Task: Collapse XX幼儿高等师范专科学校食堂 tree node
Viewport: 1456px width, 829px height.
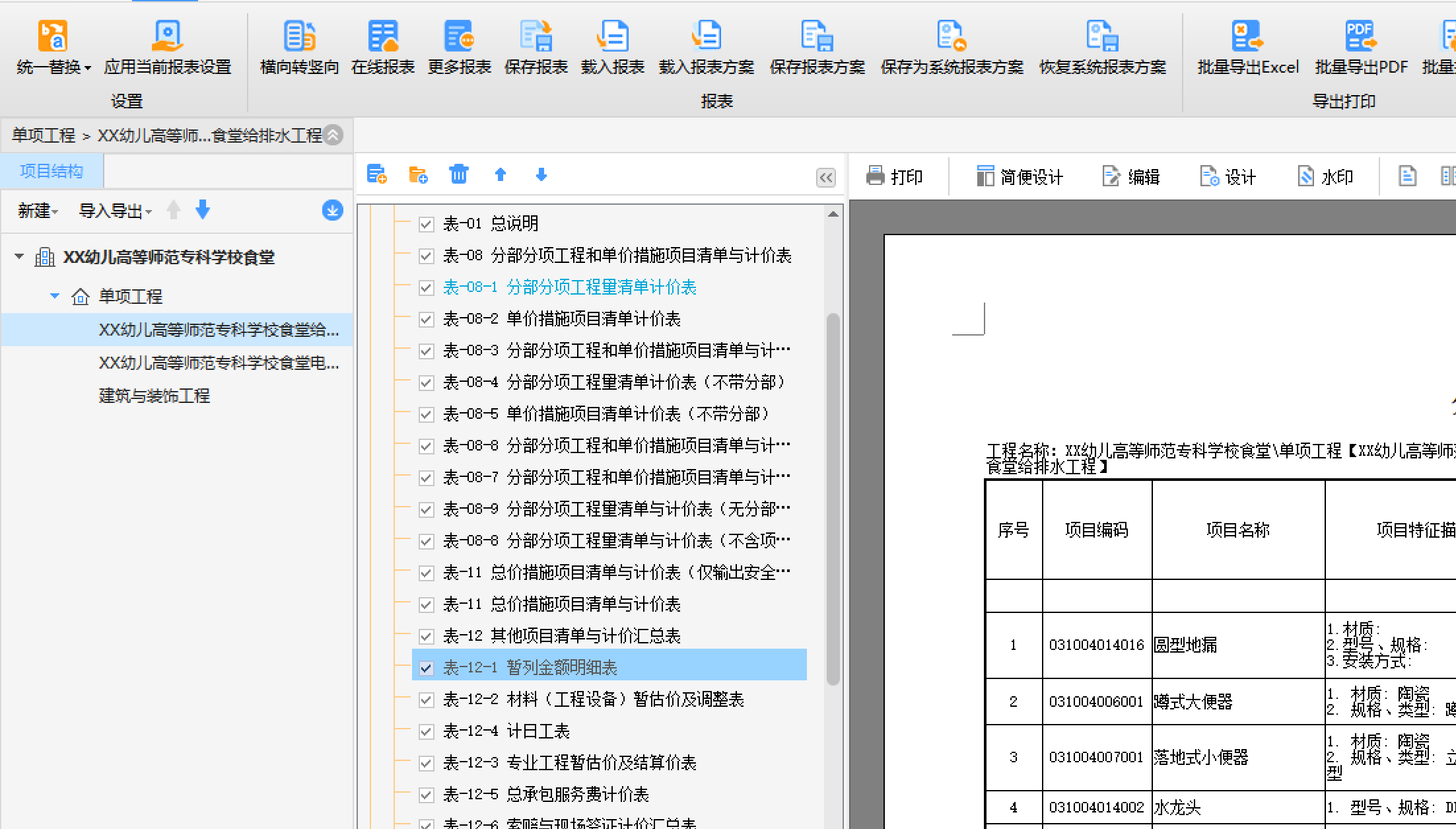Action: click(x=19, y=256)
